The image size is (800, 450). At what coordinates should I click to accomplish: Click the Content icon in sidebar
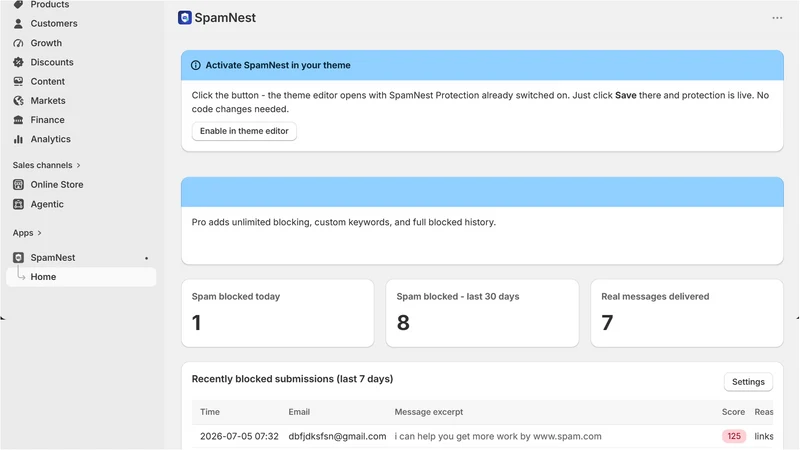pyautogui.click(x=18, y=82)
